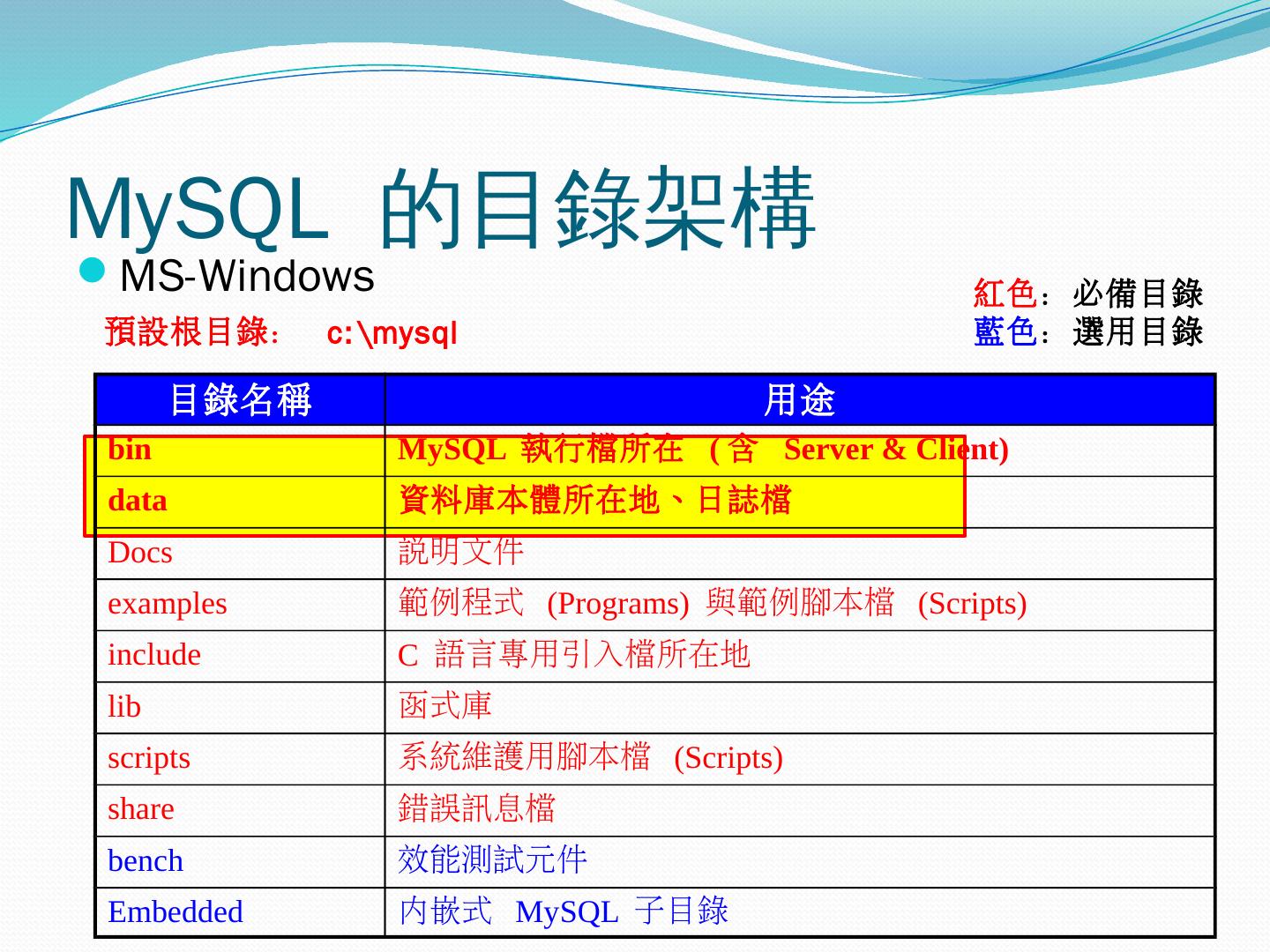1270x952 pixels.
Task: Select the 'data' directory cell
Action: pos(240,502)
